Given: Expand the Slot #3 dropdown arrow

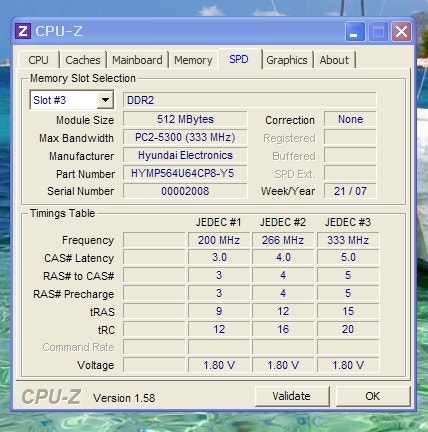Looking at the screenshot, I should [105, 100].
